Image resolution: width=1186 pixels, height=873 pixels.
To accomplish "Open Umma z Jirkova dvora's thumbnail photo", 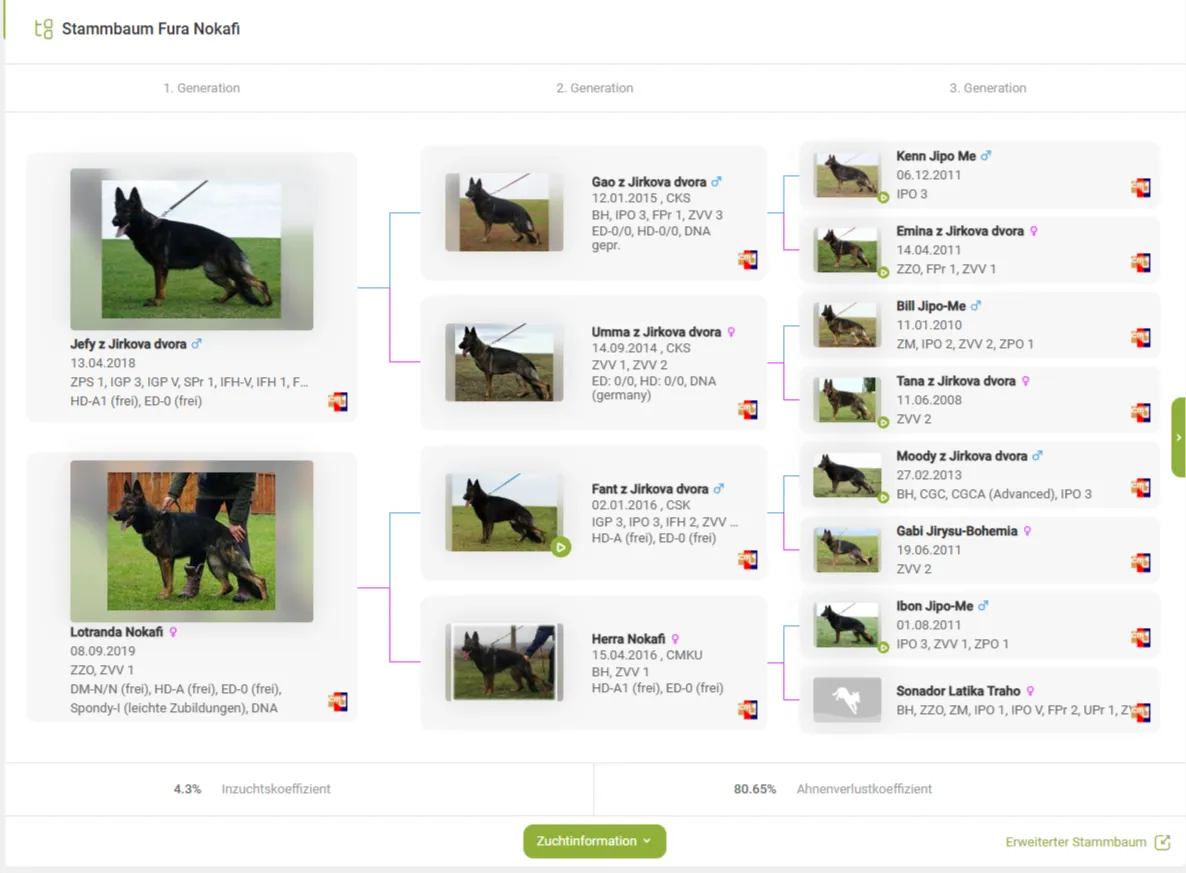I will coord(504,362).
